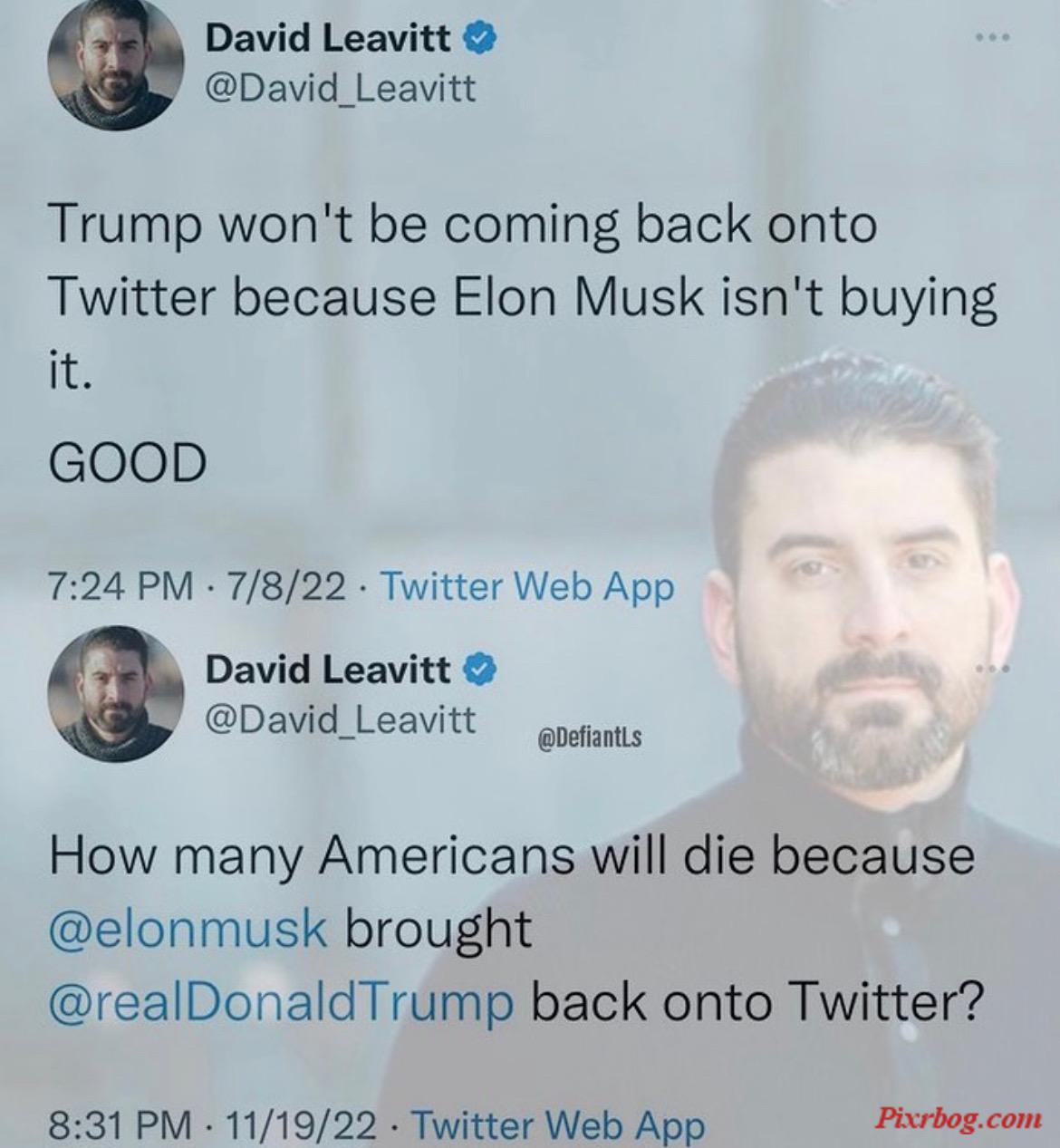Open Twitter Web App link on the July tweet

pyautogui.click(x=527, y=587)
